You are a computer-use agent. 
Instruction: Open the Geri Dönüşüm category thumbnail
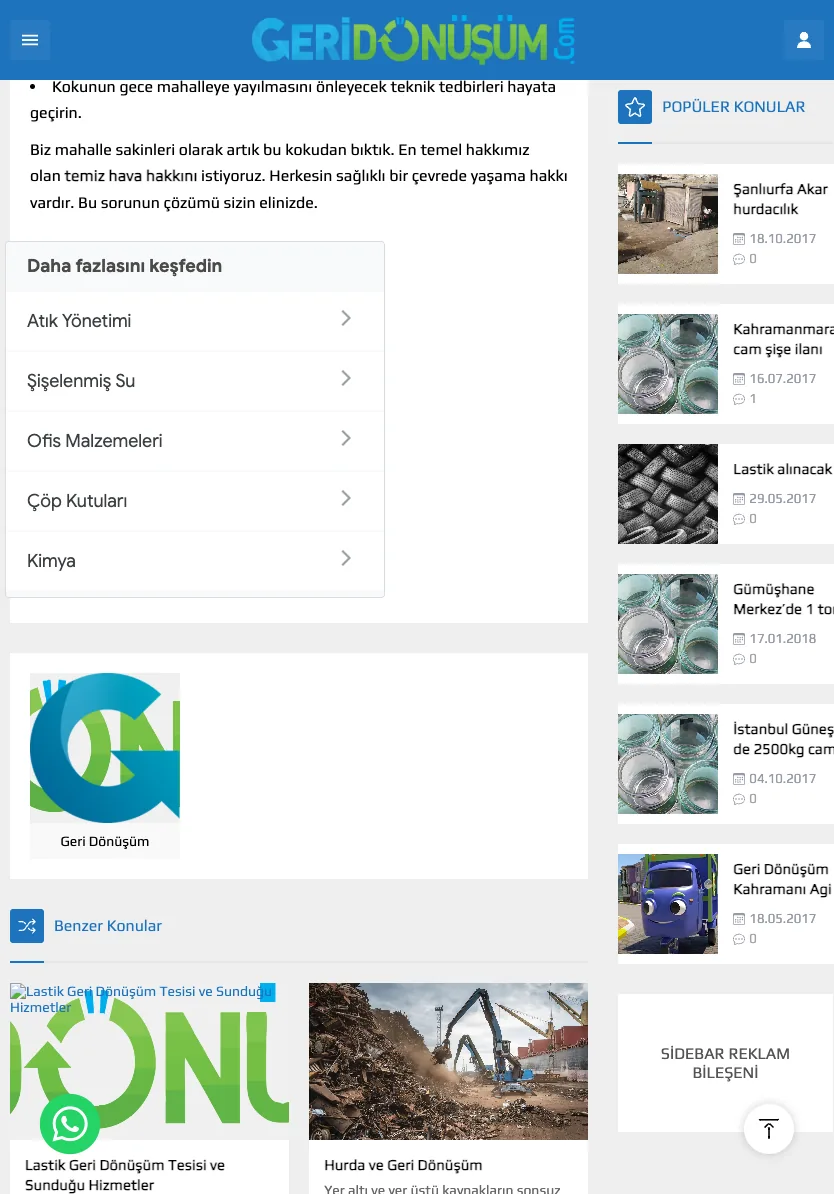(105, 748)
